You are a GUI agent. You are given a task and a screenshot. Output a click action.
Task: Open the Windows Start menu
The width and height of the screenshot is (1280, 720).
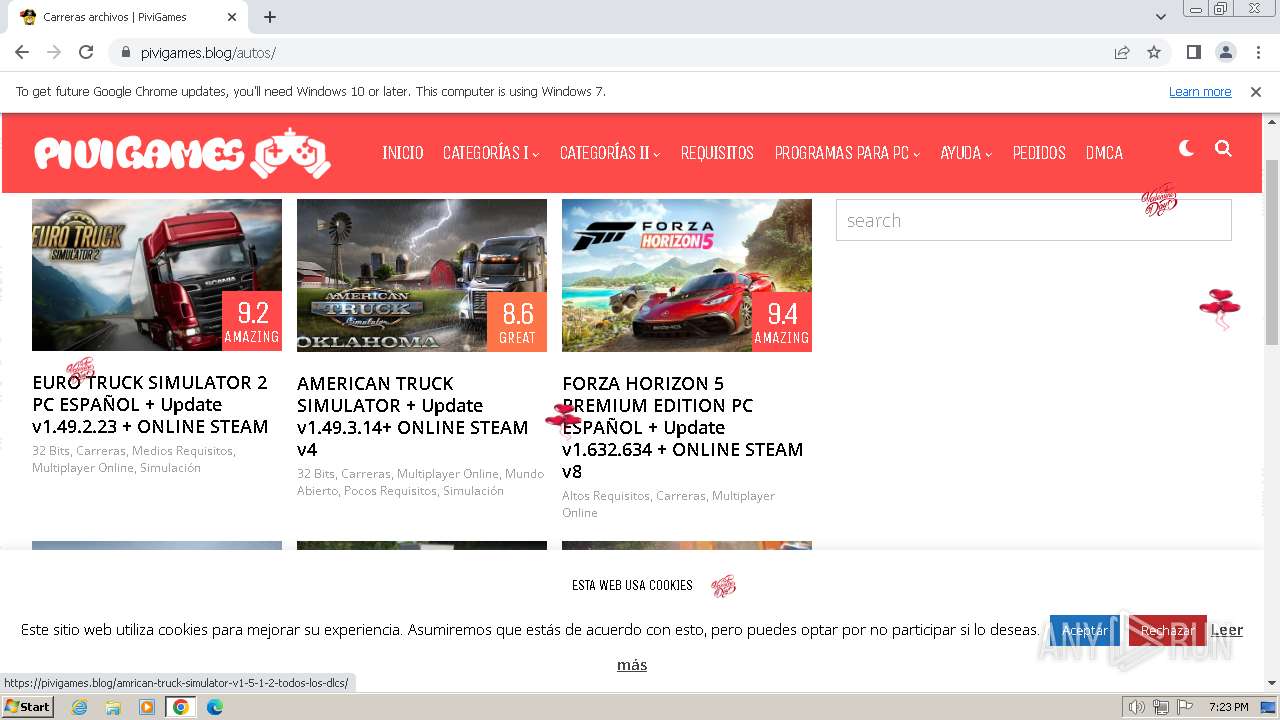[28, 707]
